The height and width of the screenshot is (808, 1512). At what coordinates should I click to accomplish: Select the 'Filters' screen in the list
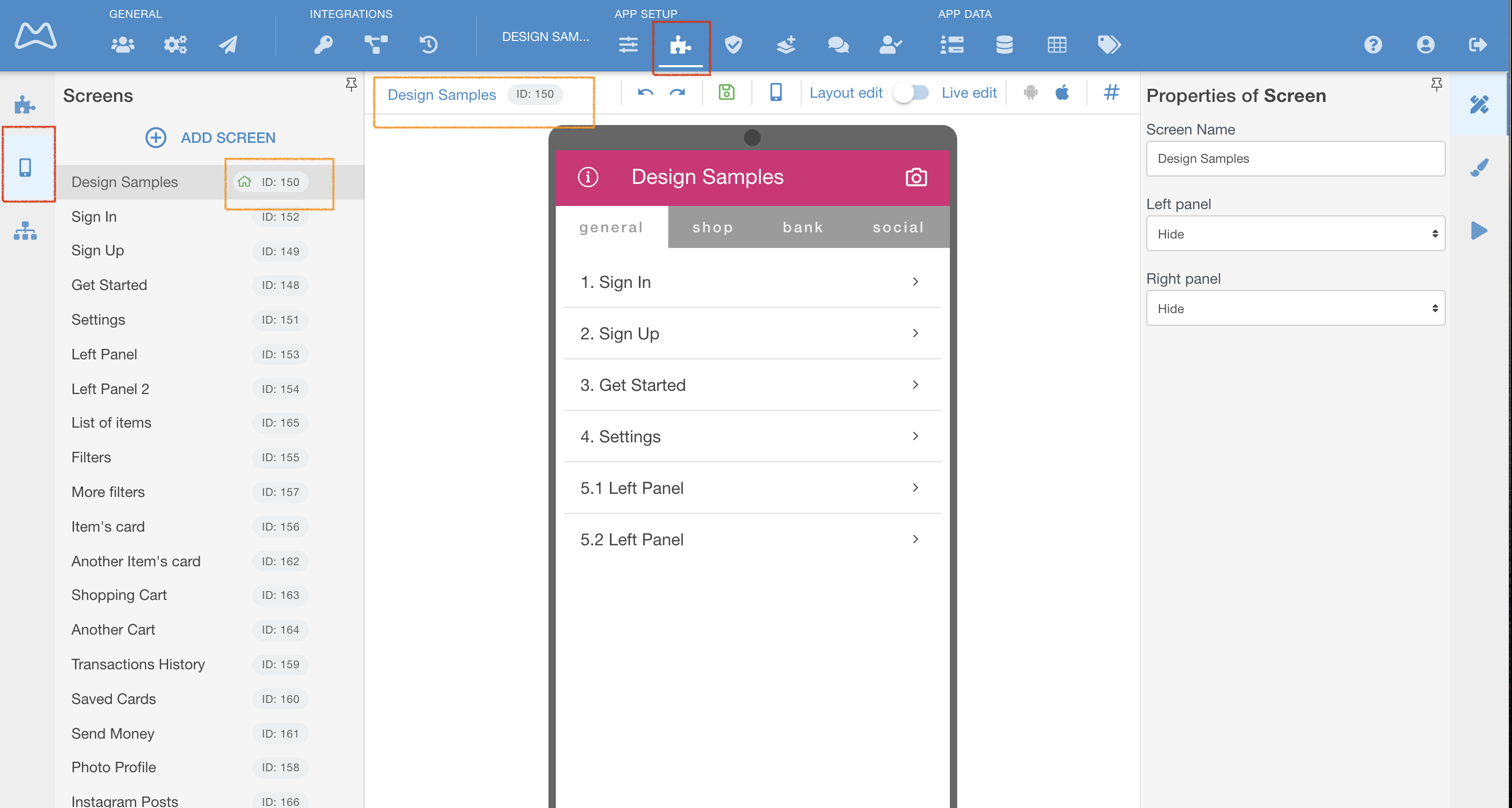pos(209,457)
